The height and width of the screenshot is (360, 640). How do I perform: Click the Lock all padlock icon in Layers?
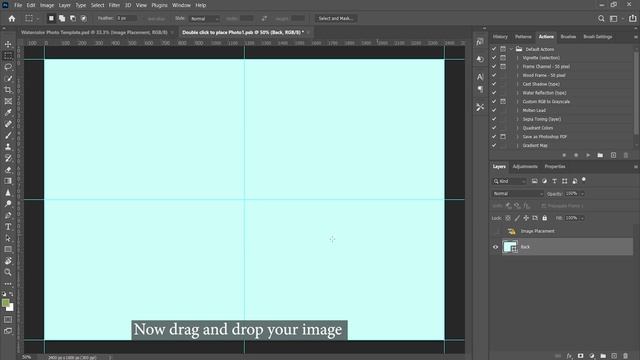coord(544,218)
